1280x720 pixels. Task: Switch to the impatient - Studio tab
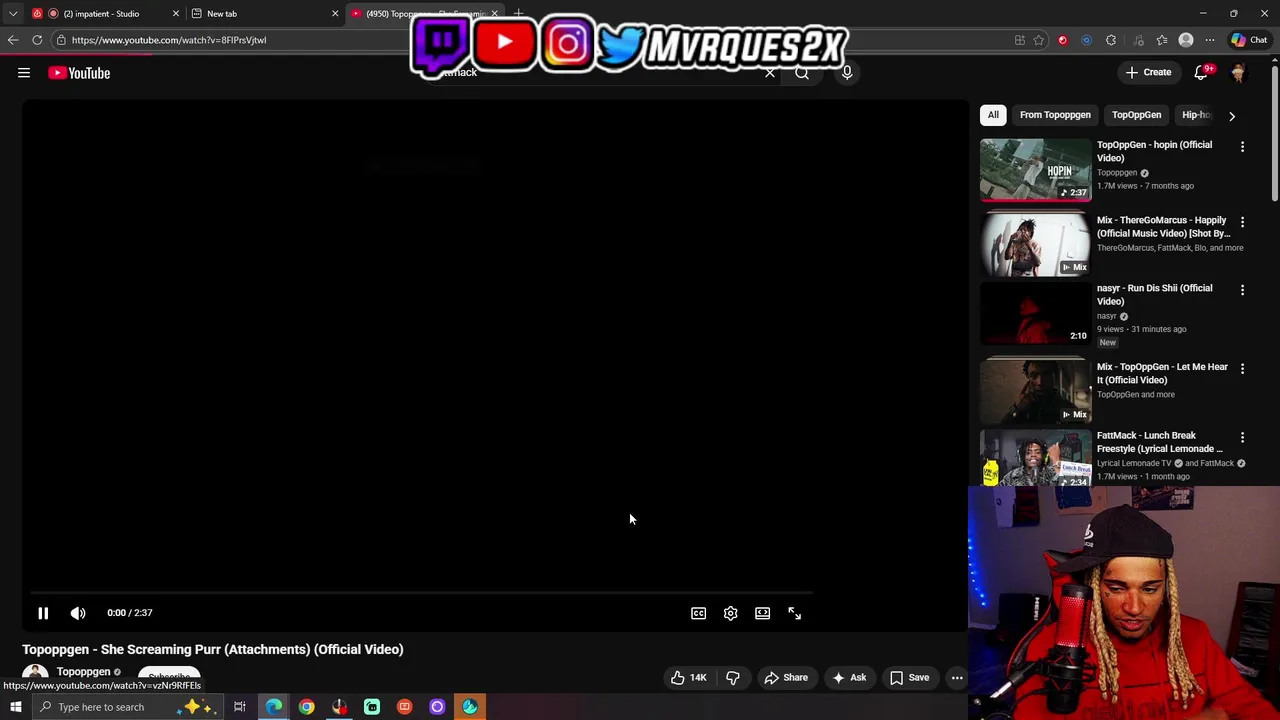pyautogui.click(x=105, y=14)
